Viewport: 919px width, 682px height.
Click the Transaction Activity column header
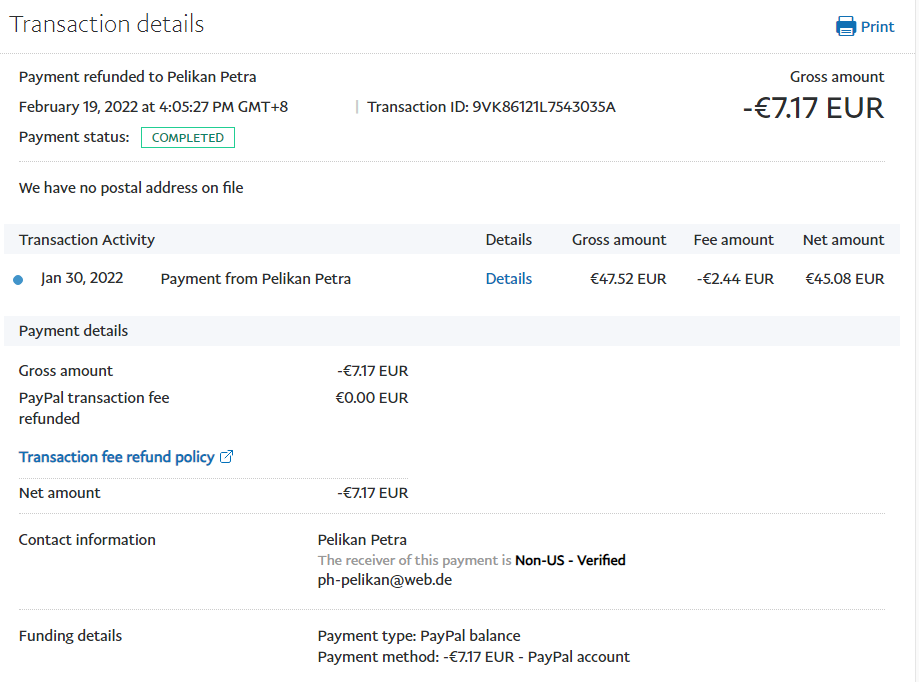point(87,240)
